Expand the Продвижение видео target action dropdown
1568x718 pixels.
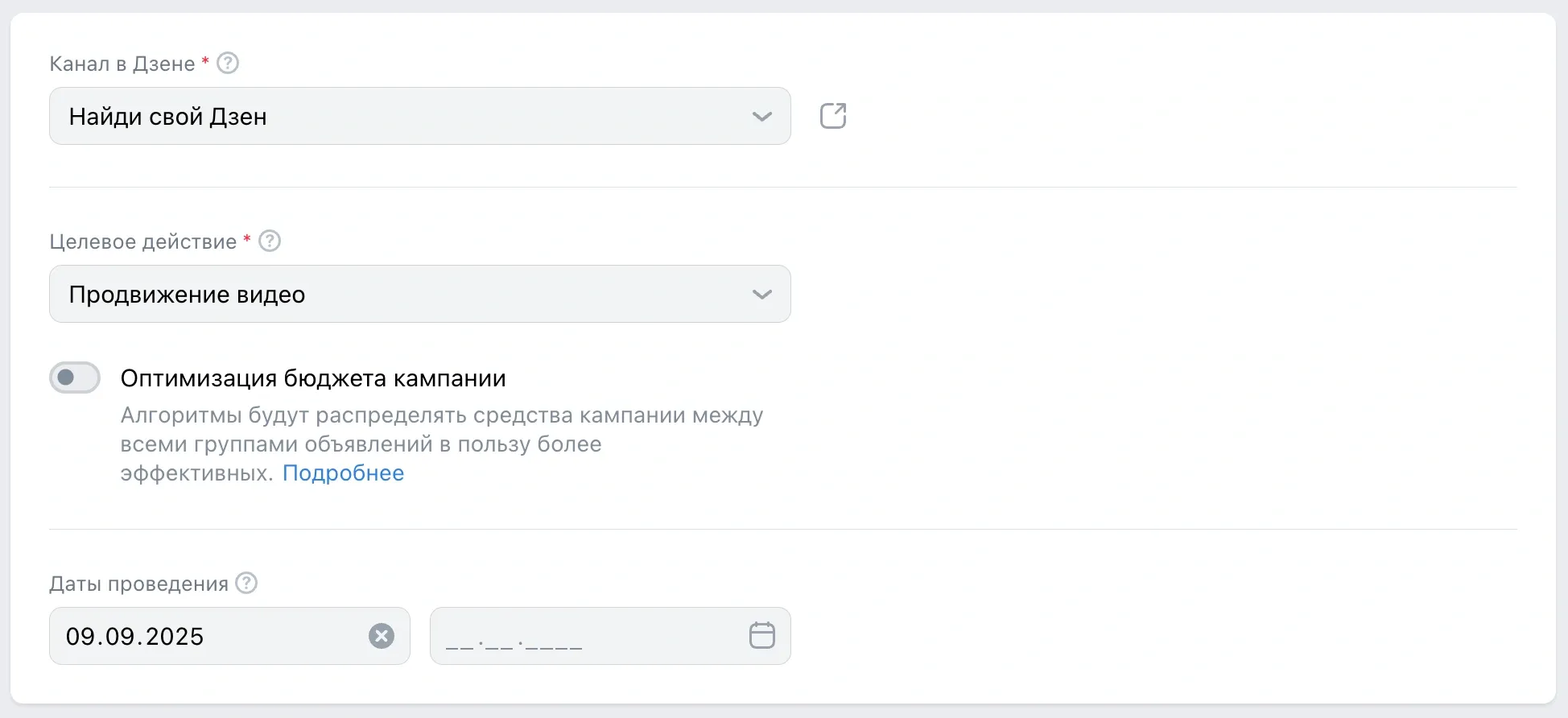point(402,295)
